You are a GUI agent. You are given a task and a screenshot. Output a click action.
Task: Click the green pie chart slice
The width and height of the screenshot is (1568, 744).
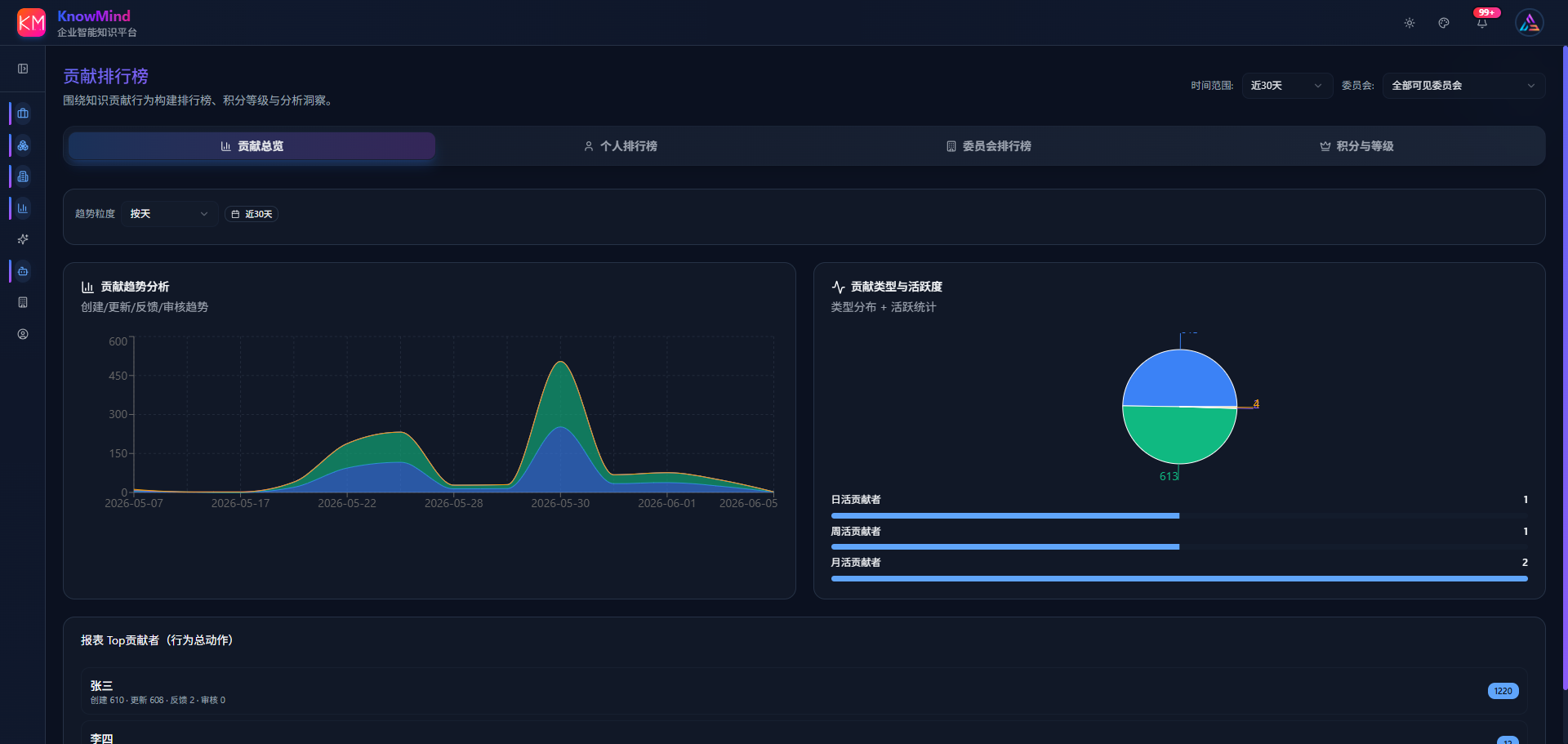pos(1179,437)
